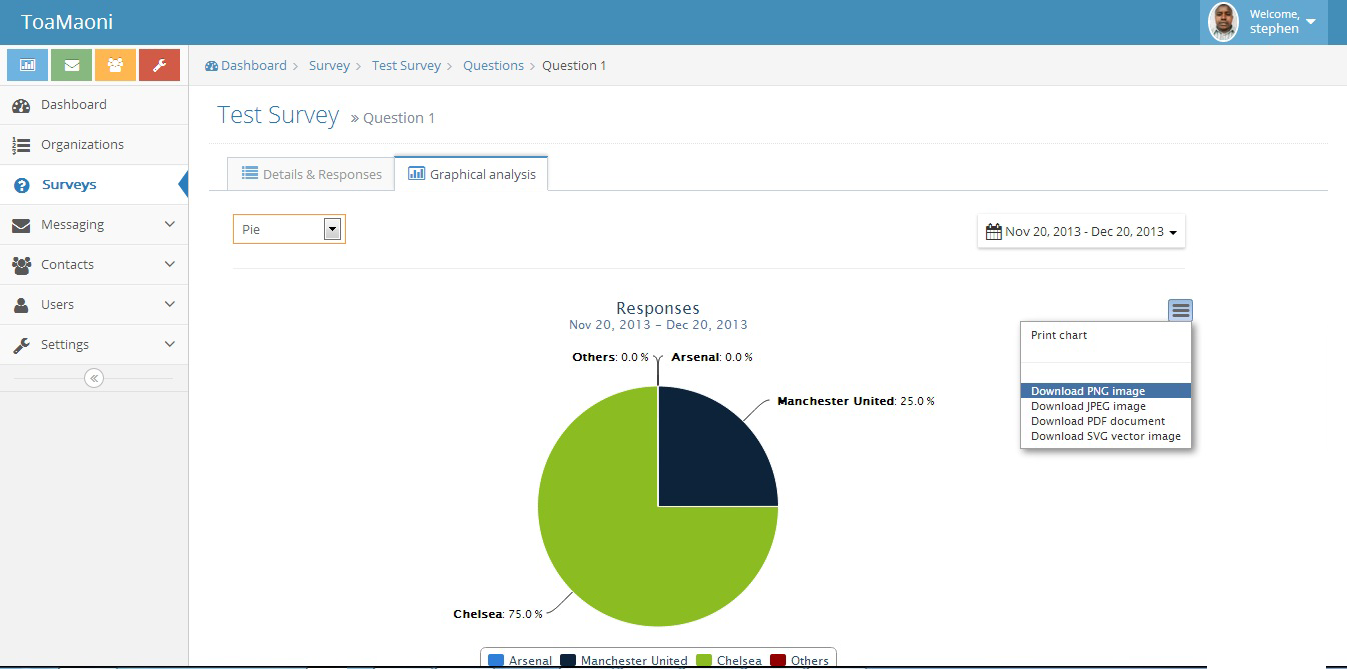The height and width of the screenshot is (669, 1347).
Task: Toggle Others legend red swatch
Action: click(x=778, y=660)
